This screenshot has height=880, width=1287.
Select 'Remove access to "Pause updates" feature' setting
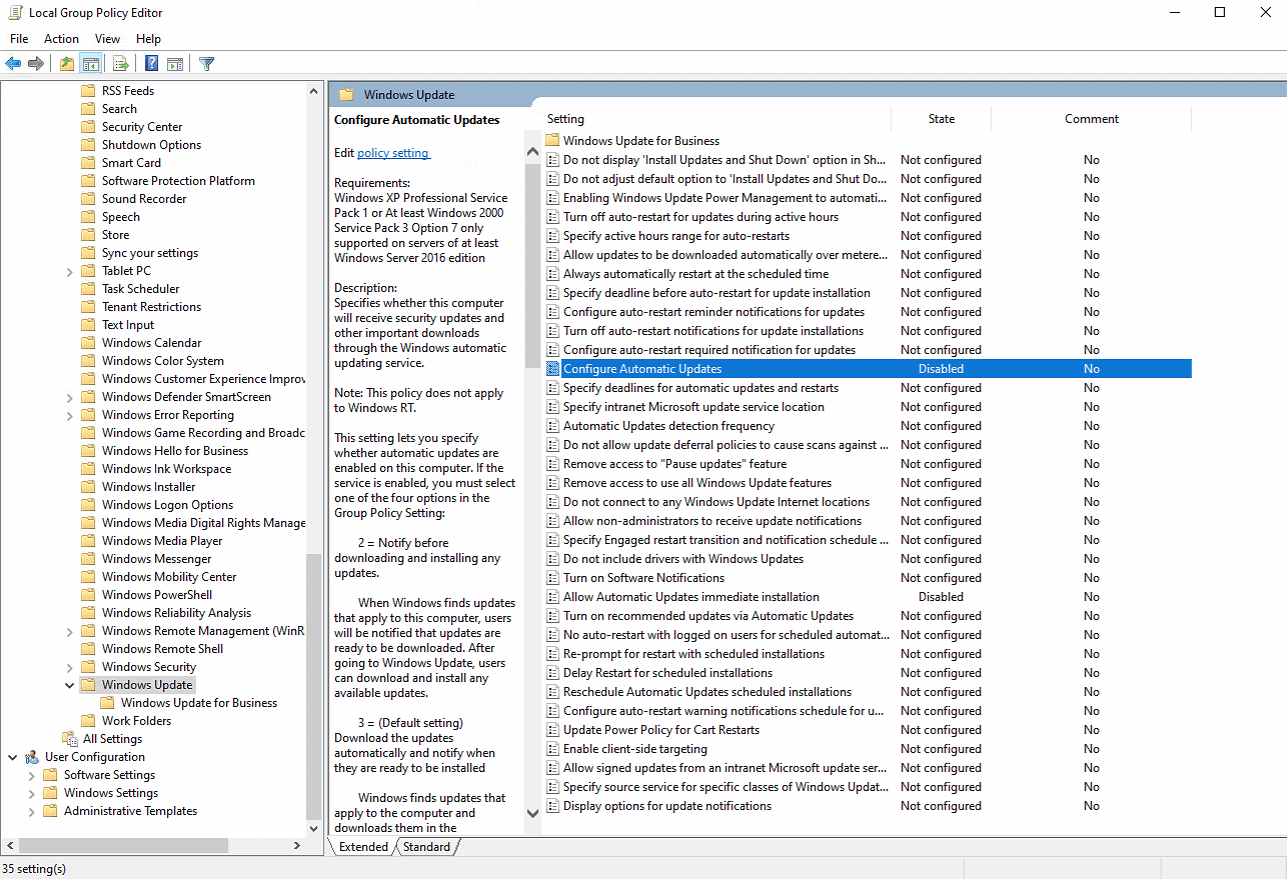tap(675, 464)
